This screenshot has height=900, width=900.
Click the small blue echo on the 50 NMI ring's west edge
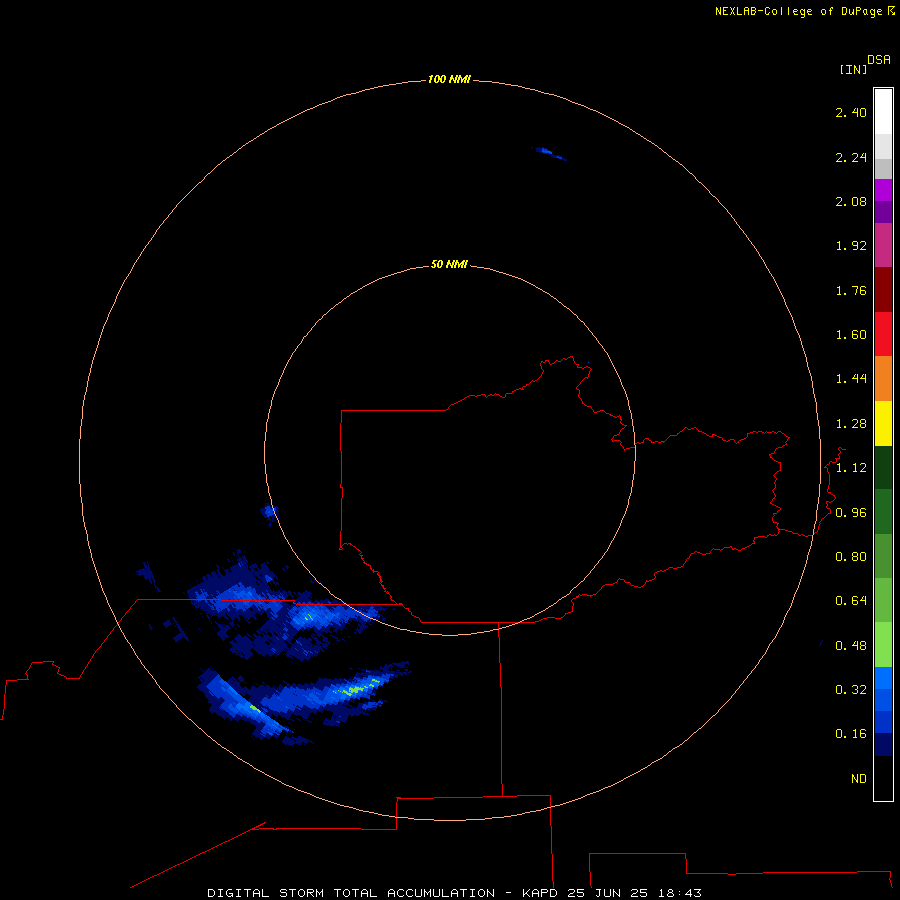click(x=270, y=513)
